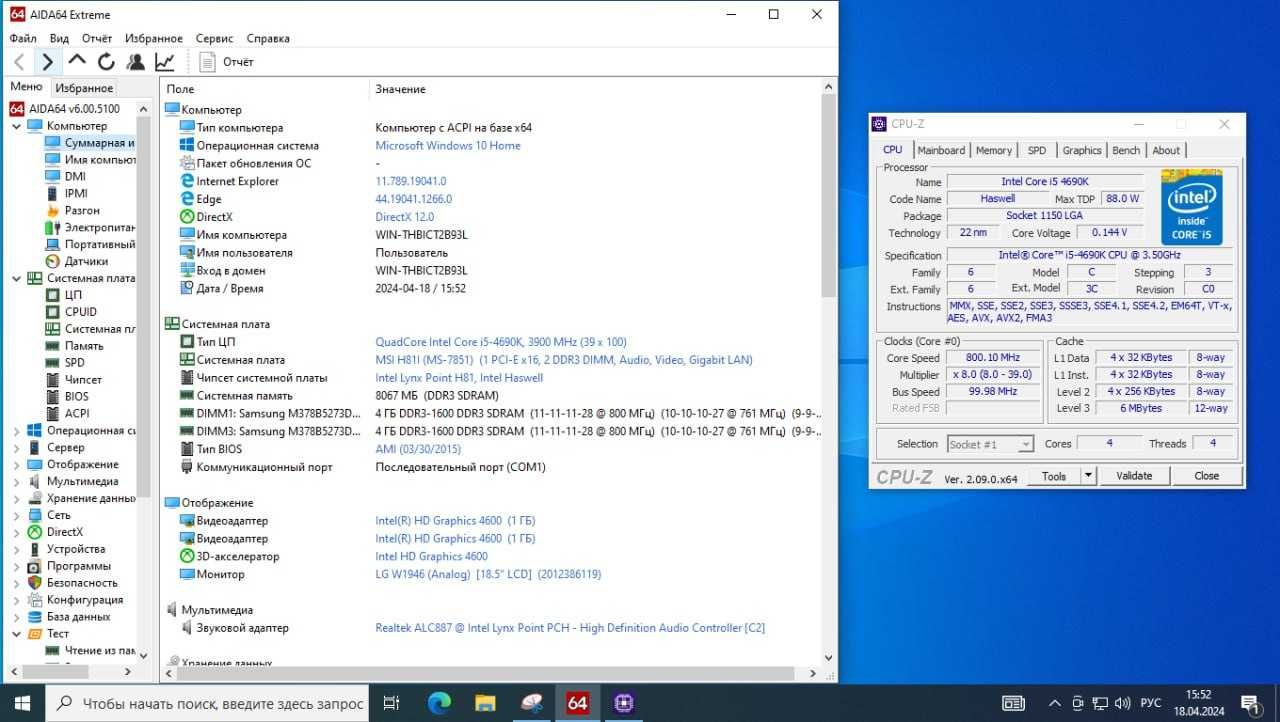Switch to Bench tab in CPU-Z
Viewport: 1280px width, 722px height.
[1126, 150]
